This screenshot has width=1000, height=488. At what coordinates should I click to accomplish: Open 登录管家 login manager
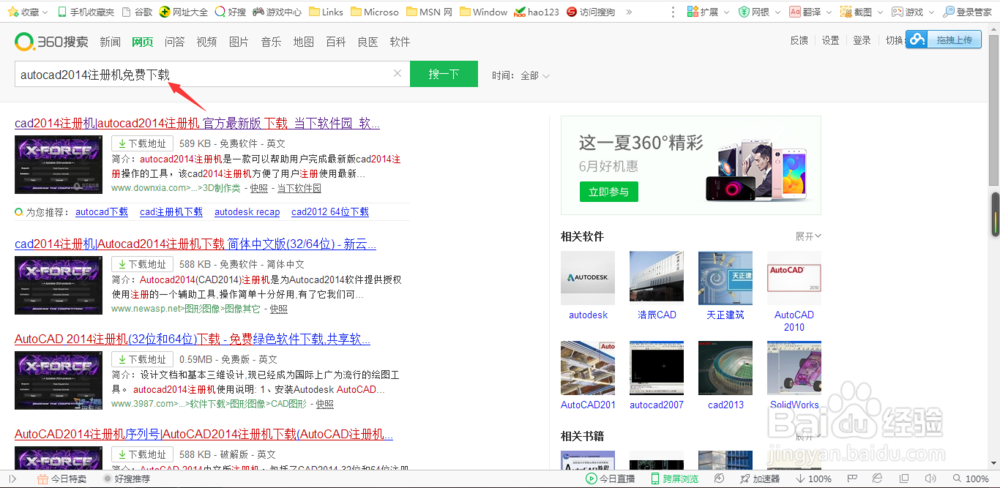[x=967, y=12]
